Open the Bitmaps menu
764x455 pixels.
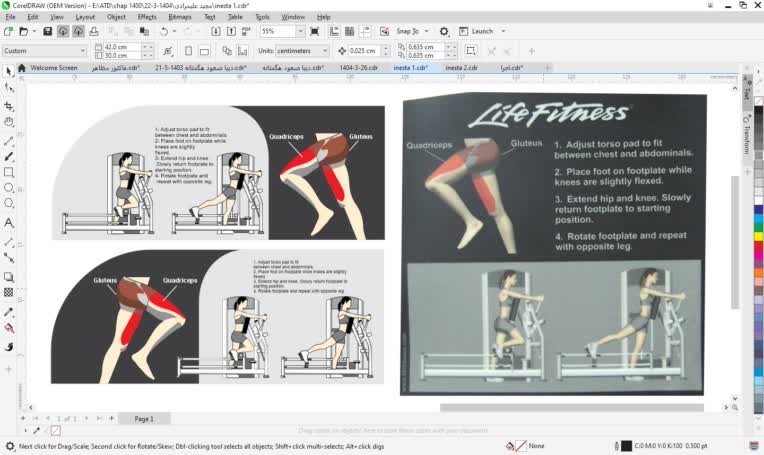point(180,17)
